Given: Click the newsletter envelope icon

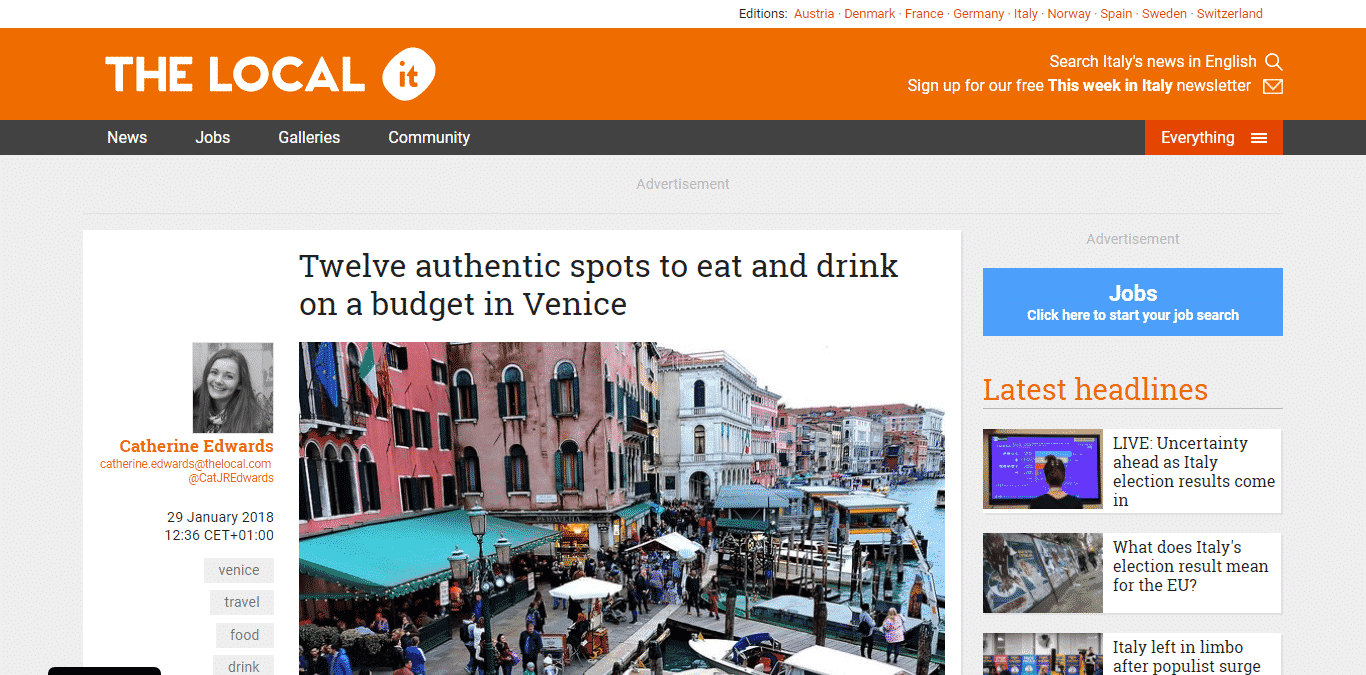Looking at the screenshot, I should pos(1273,86).
